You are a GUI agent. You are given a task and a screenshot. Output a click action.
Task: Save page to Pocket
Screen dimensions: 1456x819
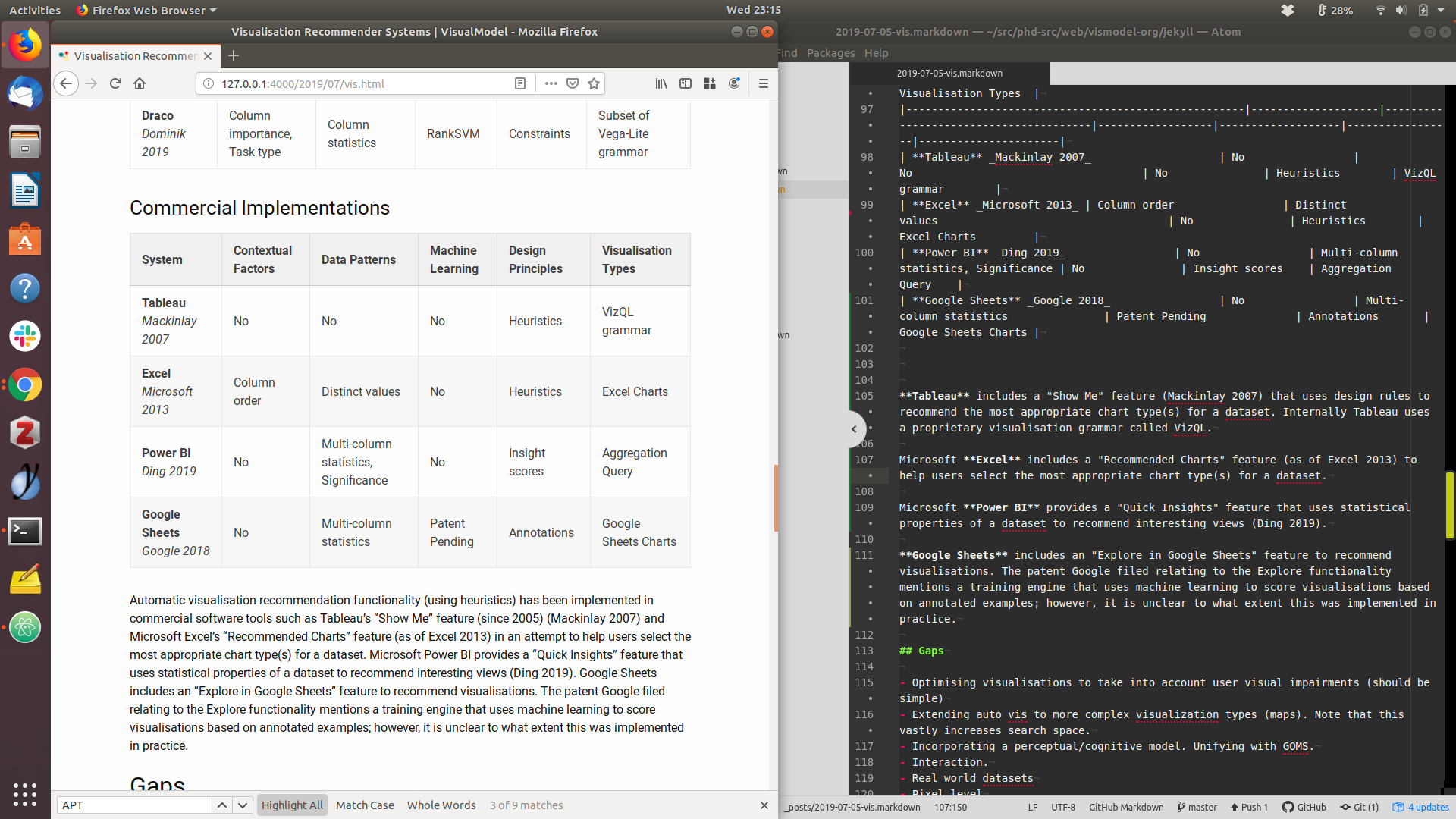573,83
